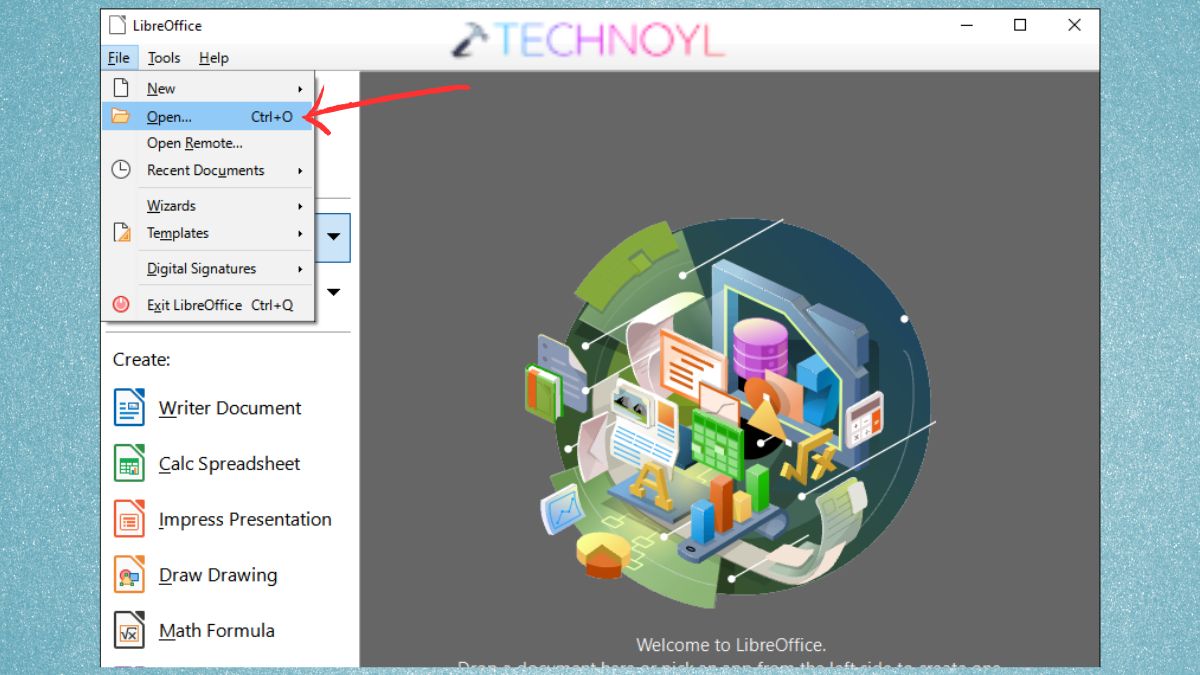Open the Help menu
Screen dimensions: 1200x675
(x=214, y=58)
